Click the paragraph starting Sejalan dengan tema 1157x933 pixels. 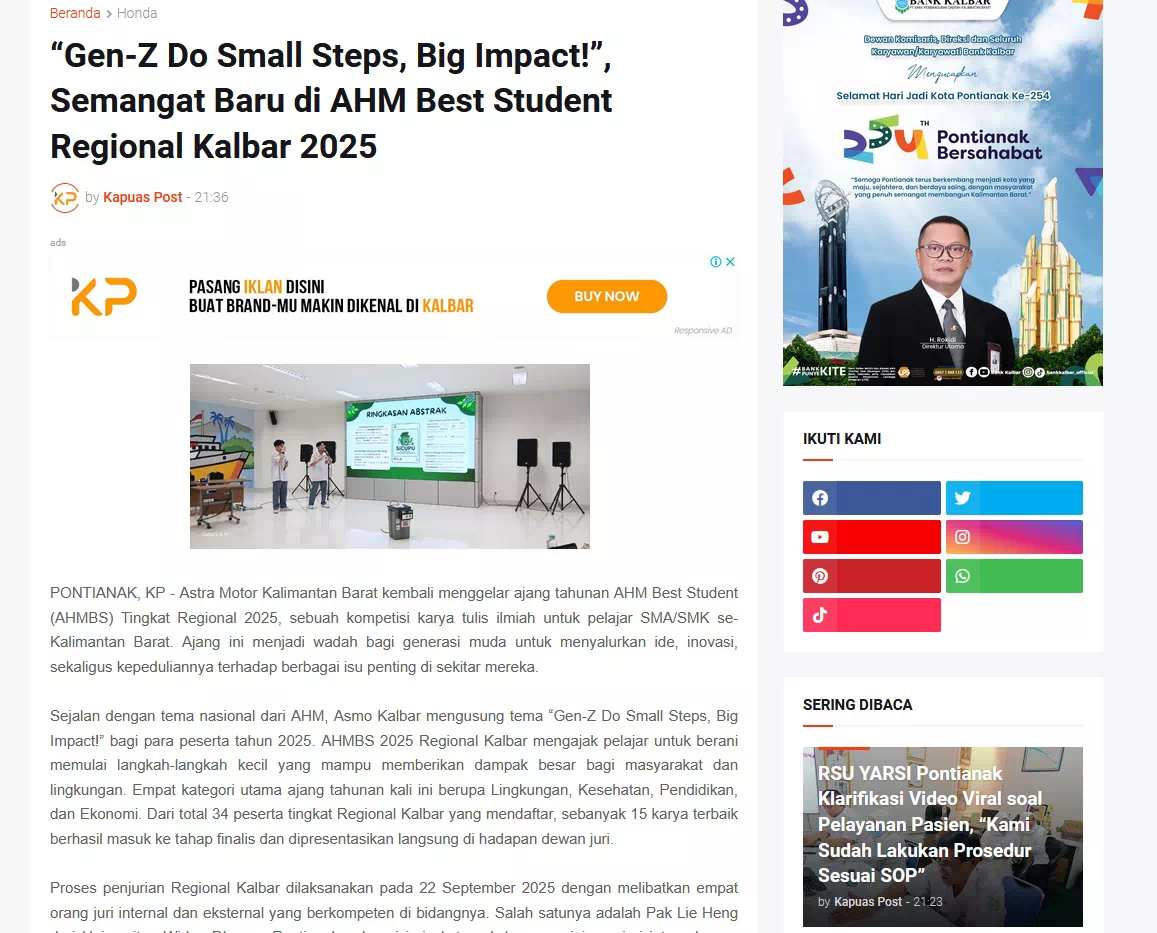(x=394, y=777)
